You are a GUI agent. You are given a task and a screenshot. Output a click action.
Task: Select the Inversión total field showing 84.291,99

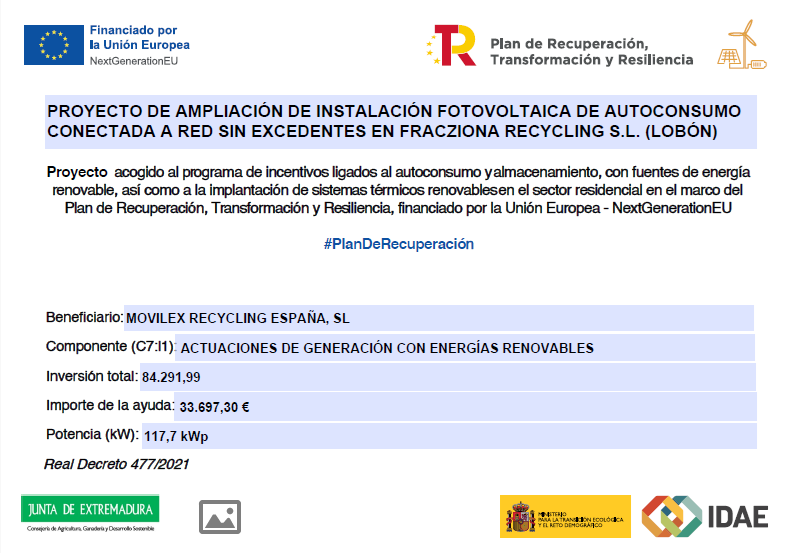(447, 377)
